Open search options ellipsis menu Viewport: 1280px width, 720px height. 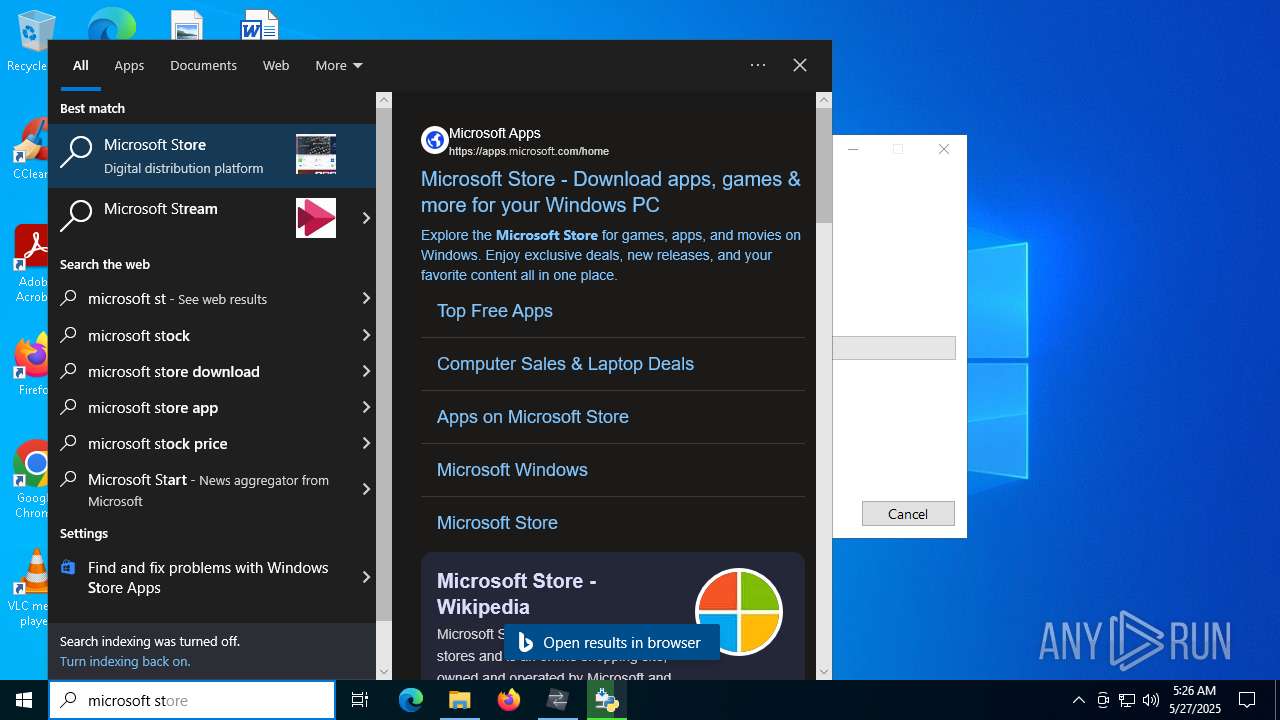pos(758,65)
